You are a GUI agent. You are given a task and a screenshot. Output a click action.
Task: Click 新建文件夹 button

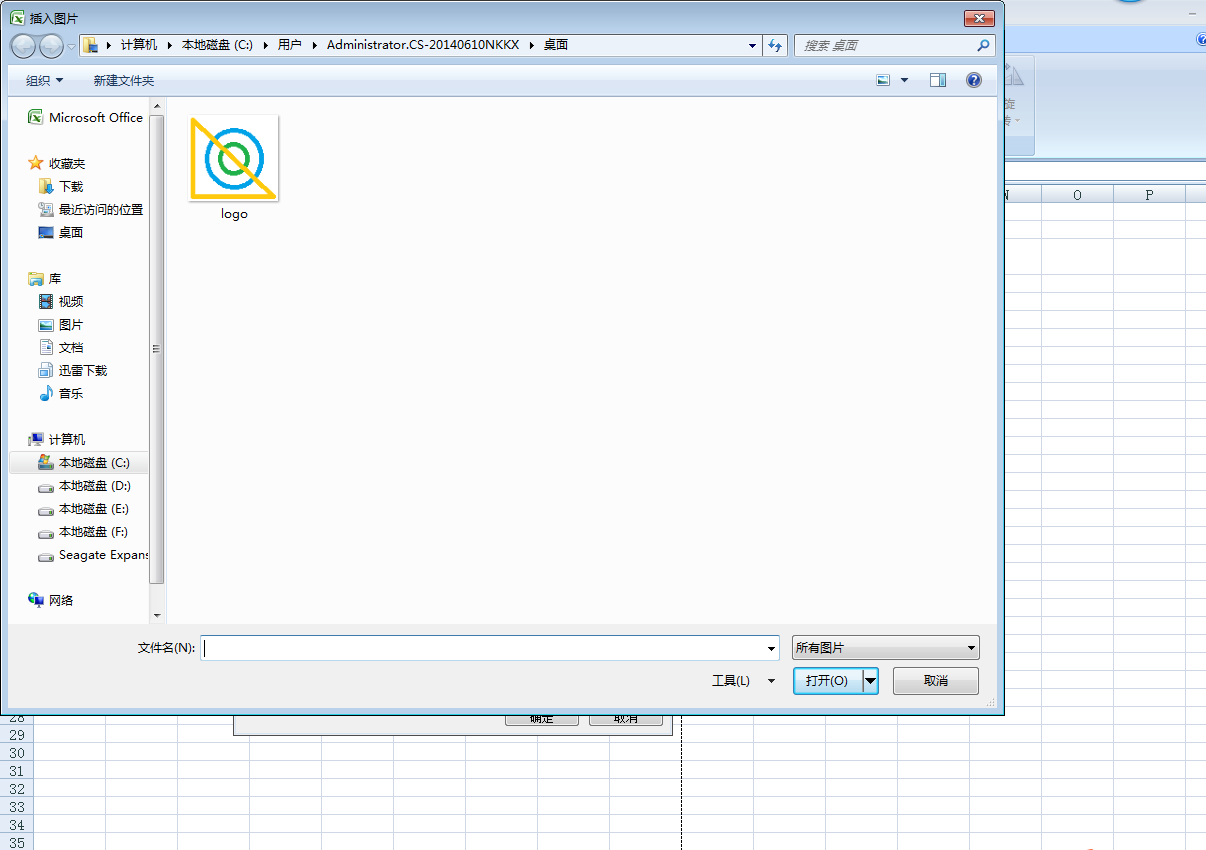click(x=124, y=80)
